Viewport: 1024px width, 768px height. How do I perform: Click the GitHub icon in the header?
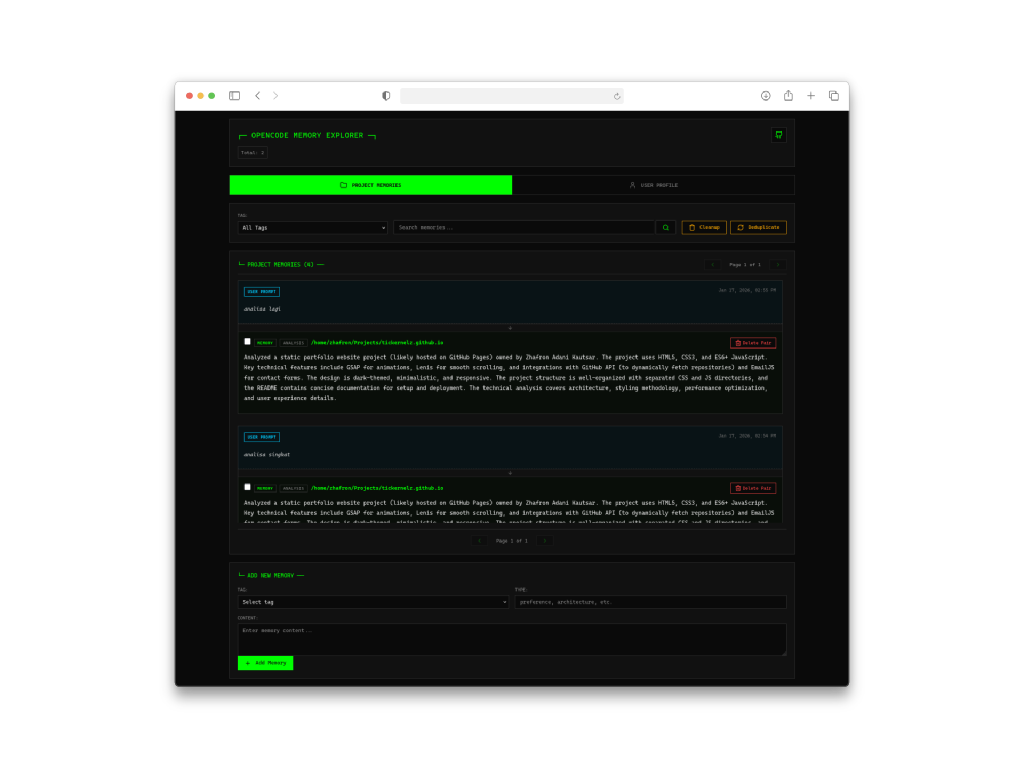[778, 135]
